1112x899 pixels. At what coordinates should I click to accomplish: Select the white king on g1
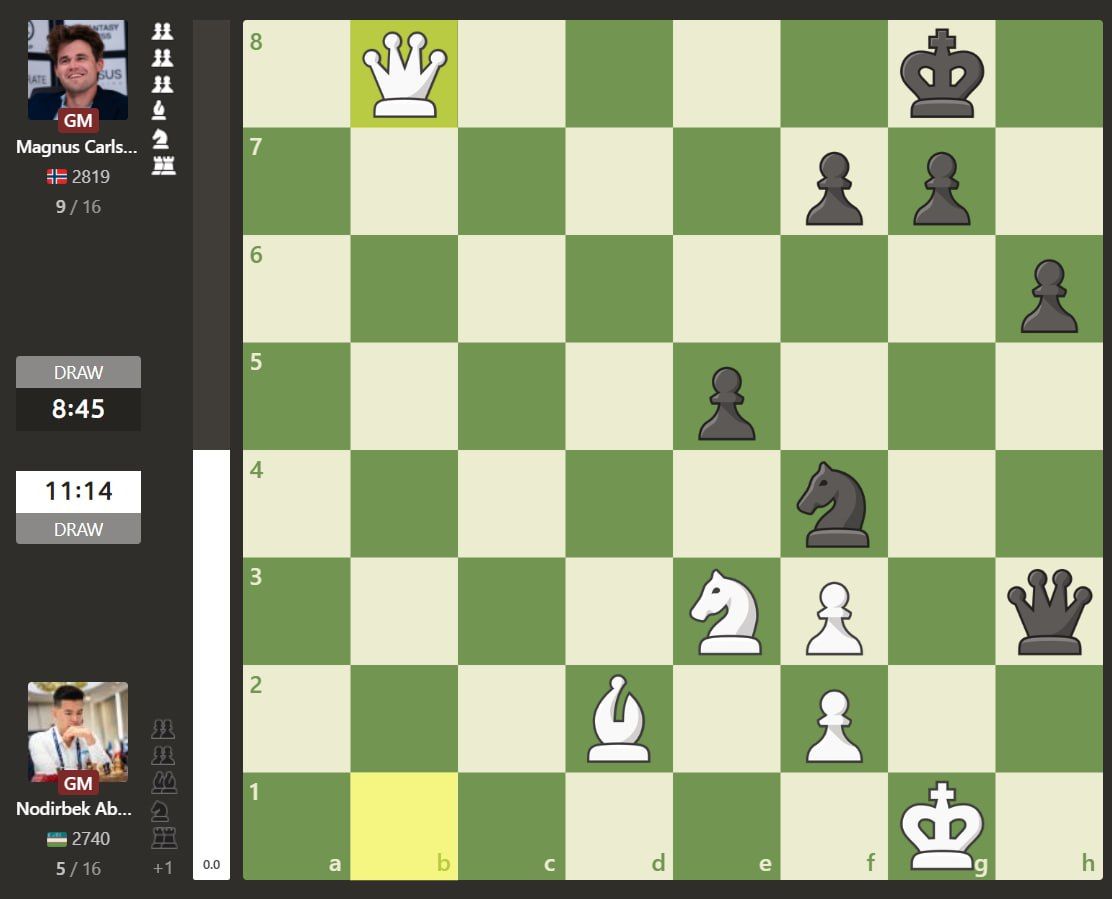941,827
